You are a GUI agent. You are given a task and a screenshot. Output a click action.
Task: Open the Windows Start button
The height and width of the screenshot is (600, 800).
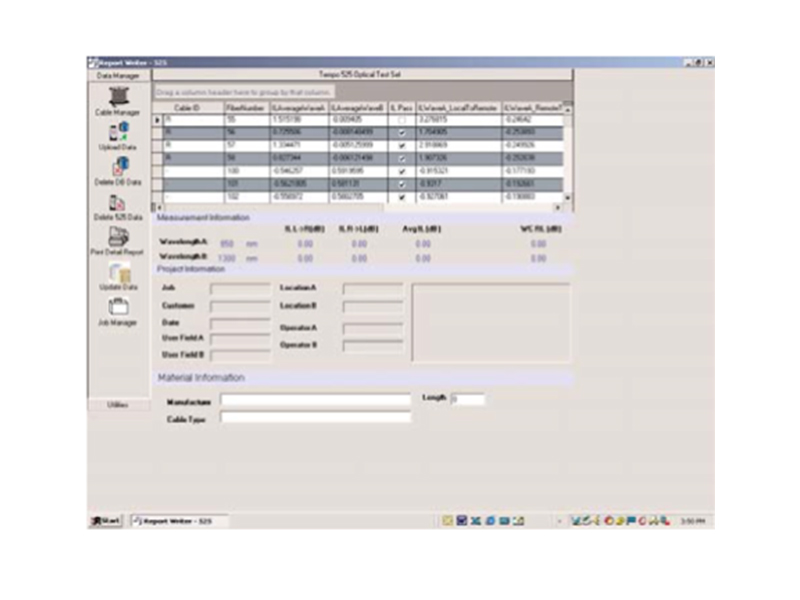(x=106, y=521)
